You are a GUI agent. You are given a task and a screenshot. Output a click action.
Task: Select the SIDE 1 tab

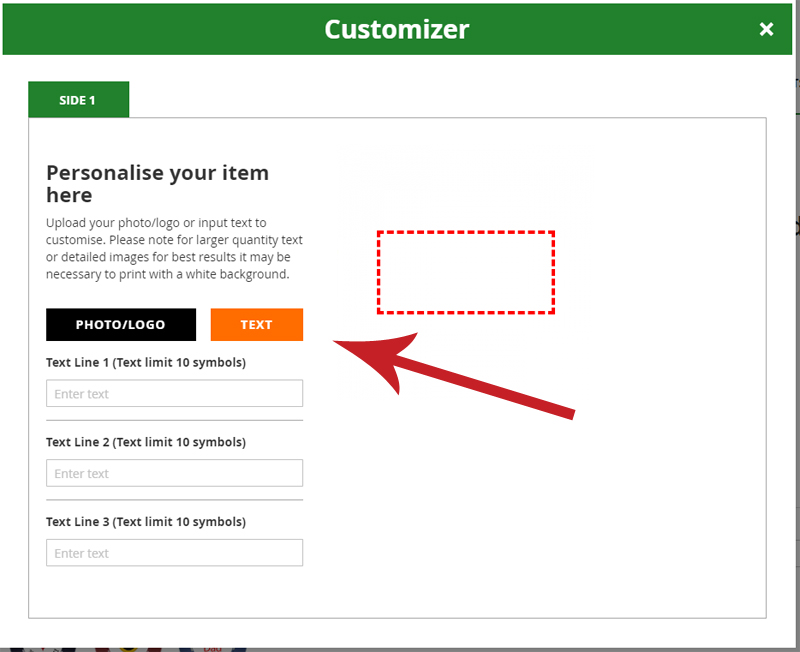79,99
